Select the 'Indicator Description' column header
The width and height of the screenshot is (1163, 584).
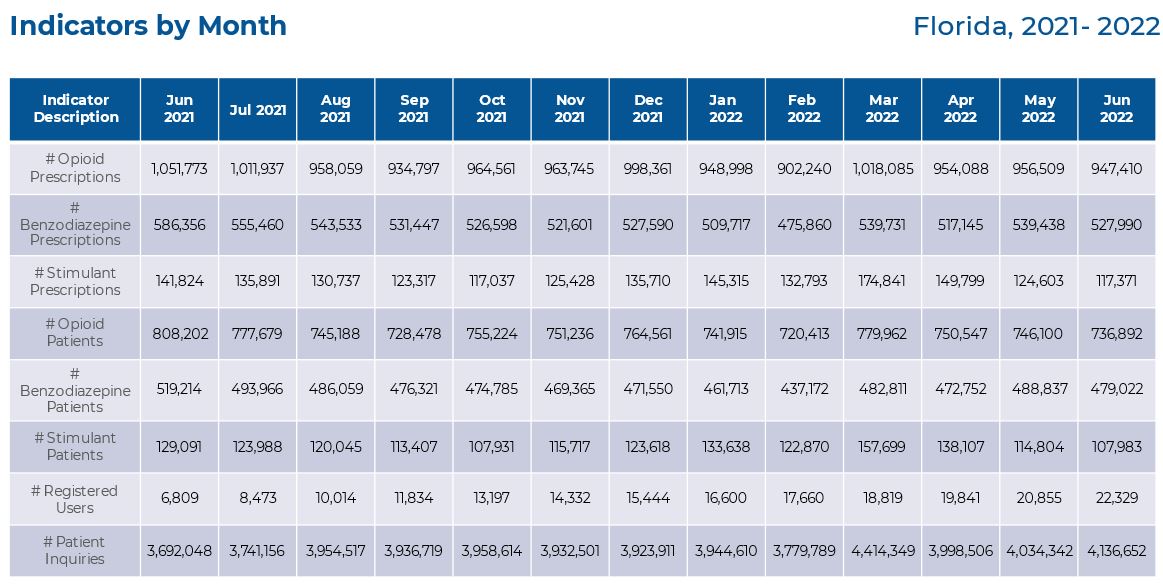(76, 109)
